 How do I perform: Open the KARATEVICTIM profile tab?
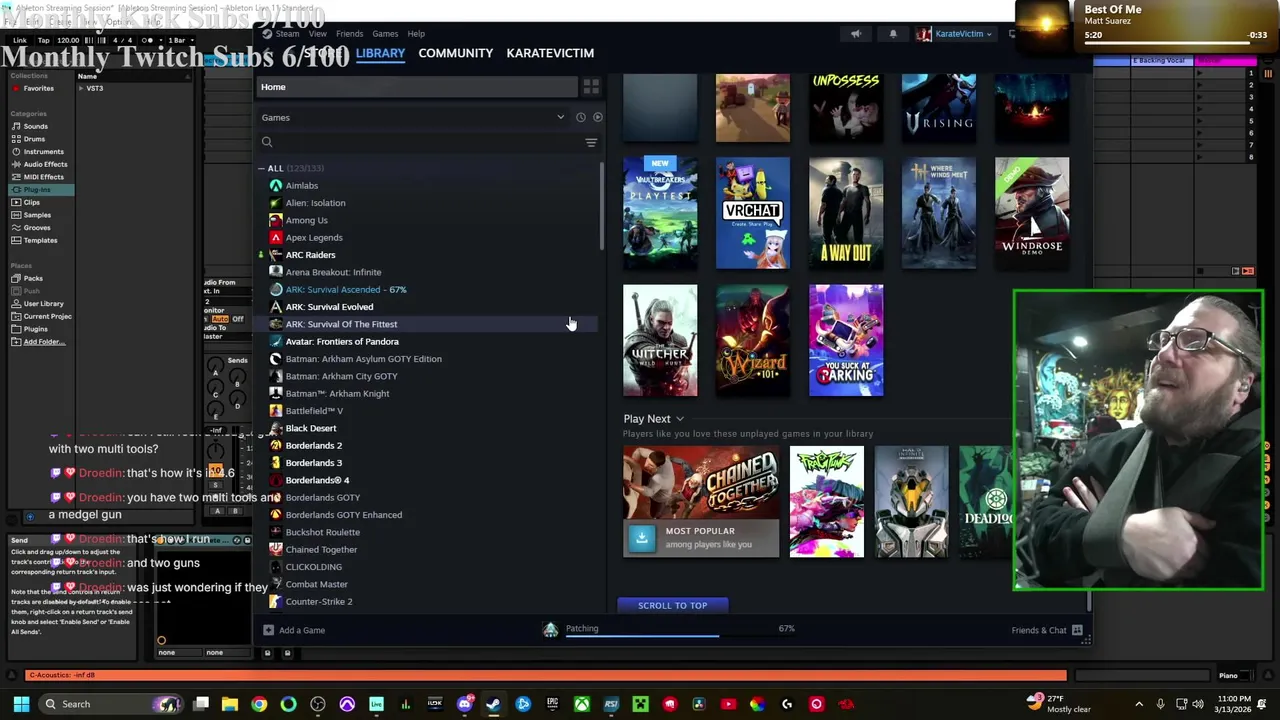[x=550, y=53]
